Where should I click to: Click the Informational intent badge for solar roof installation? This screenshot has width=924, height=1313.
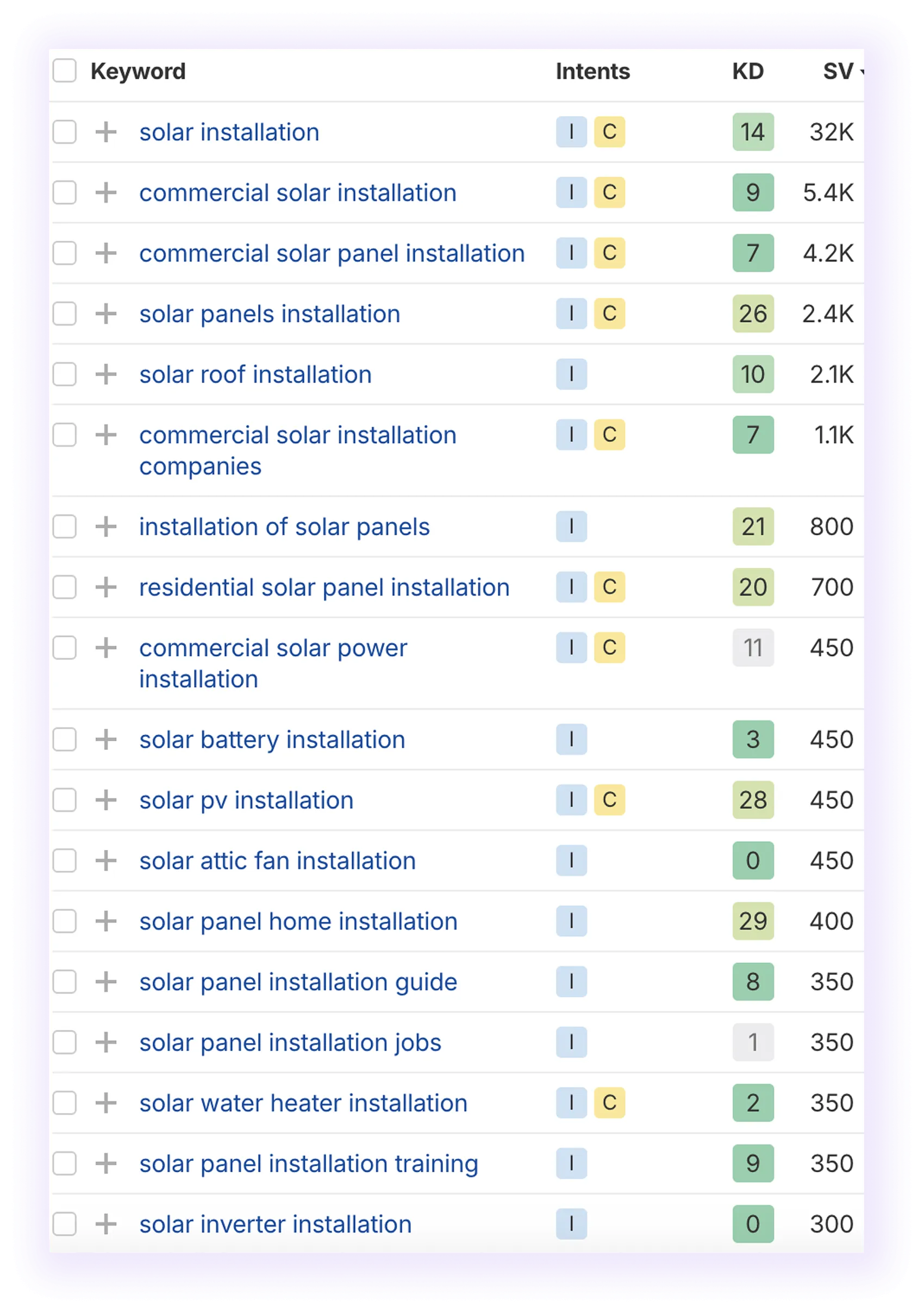[x=572, y=374]
